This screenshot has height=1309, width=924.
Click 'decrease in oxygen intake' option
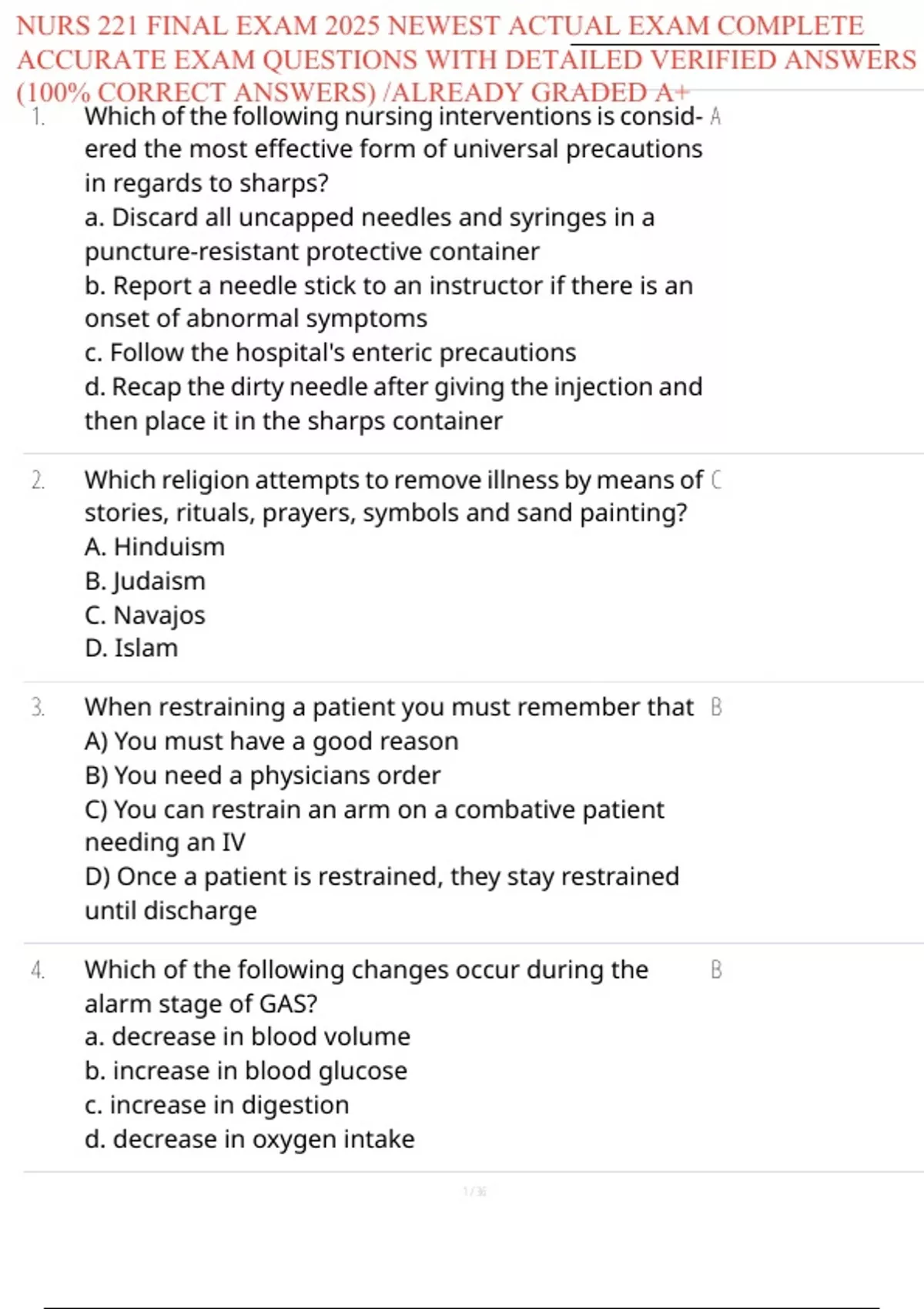point(249,1139)
